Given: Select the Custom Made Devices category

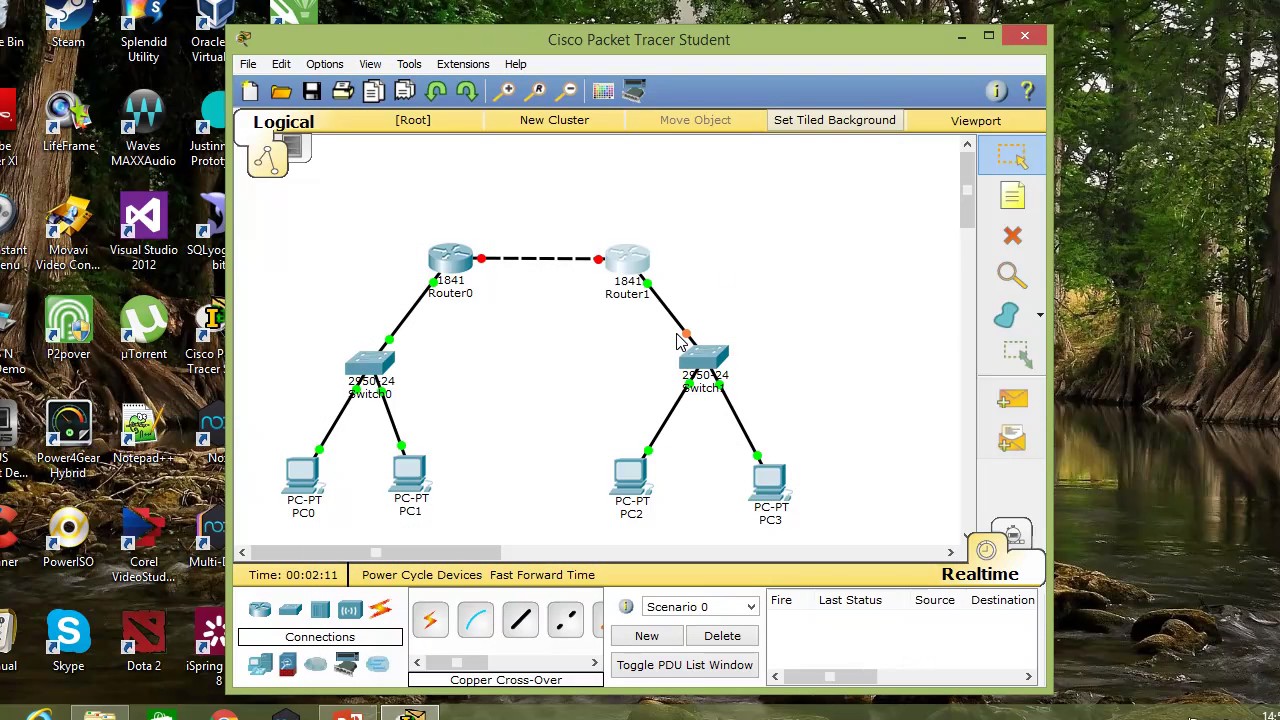Looking at the screenshot, I should click(346, 663).
